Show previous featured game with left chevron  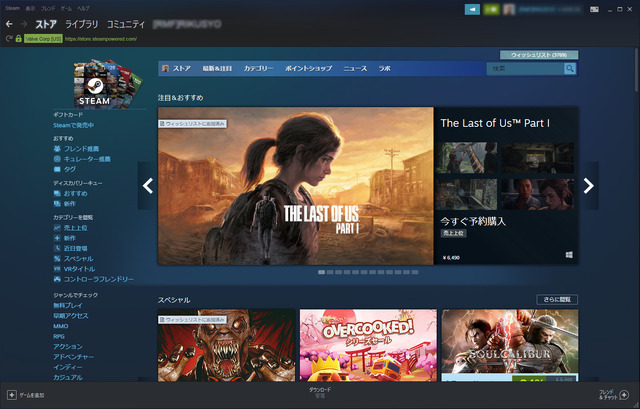point(147,186)
